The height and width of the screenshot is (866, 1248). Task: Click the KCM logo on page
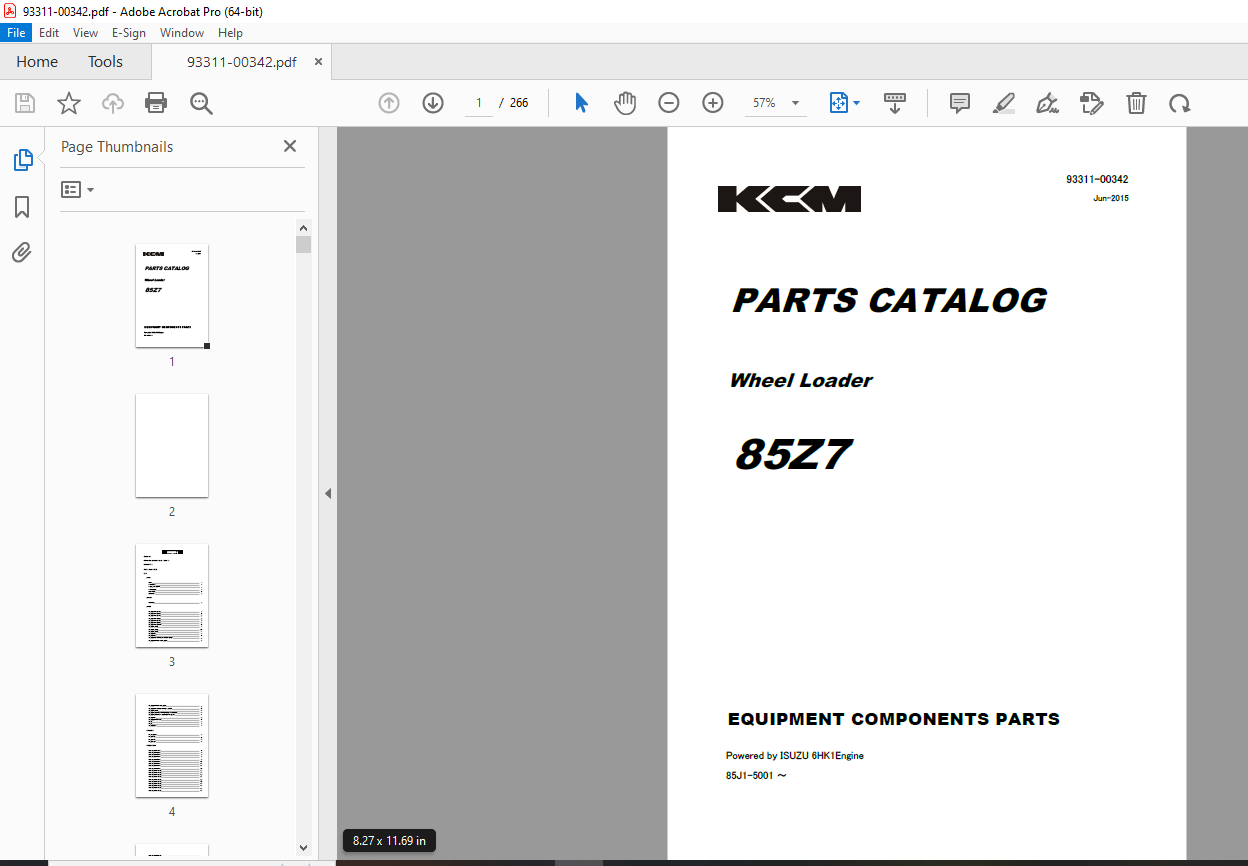(x=789, y=199)
